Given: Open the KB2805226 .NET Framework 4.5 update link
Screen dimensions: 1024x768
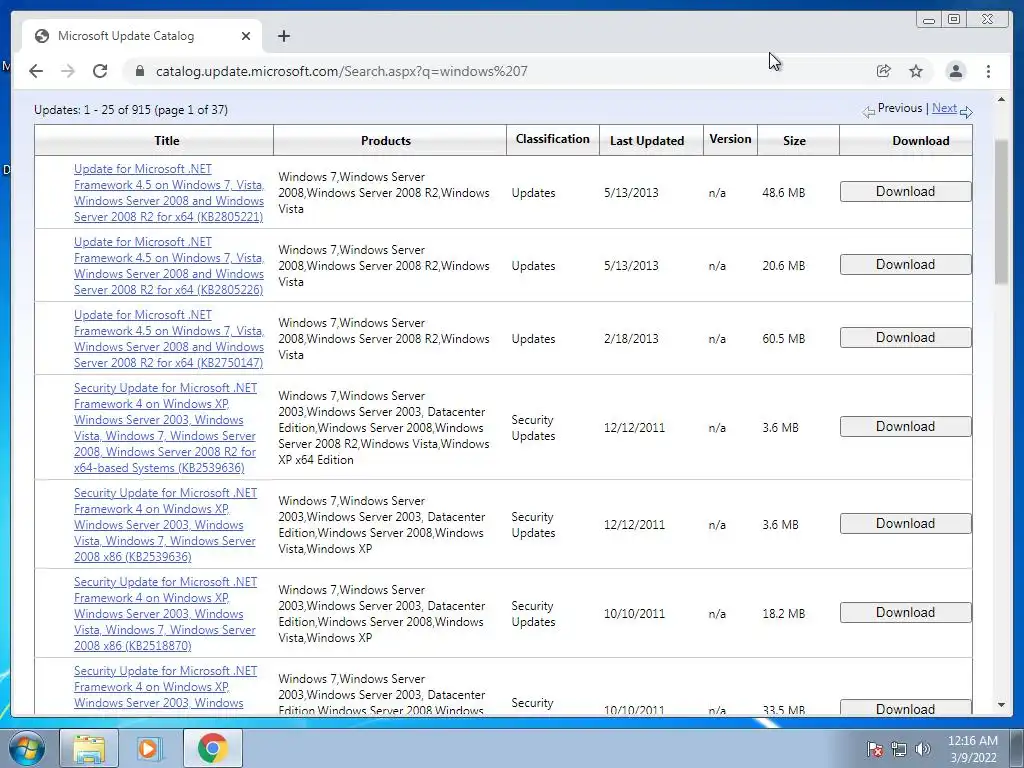Looking at the screenshot, I should [168, 266].
